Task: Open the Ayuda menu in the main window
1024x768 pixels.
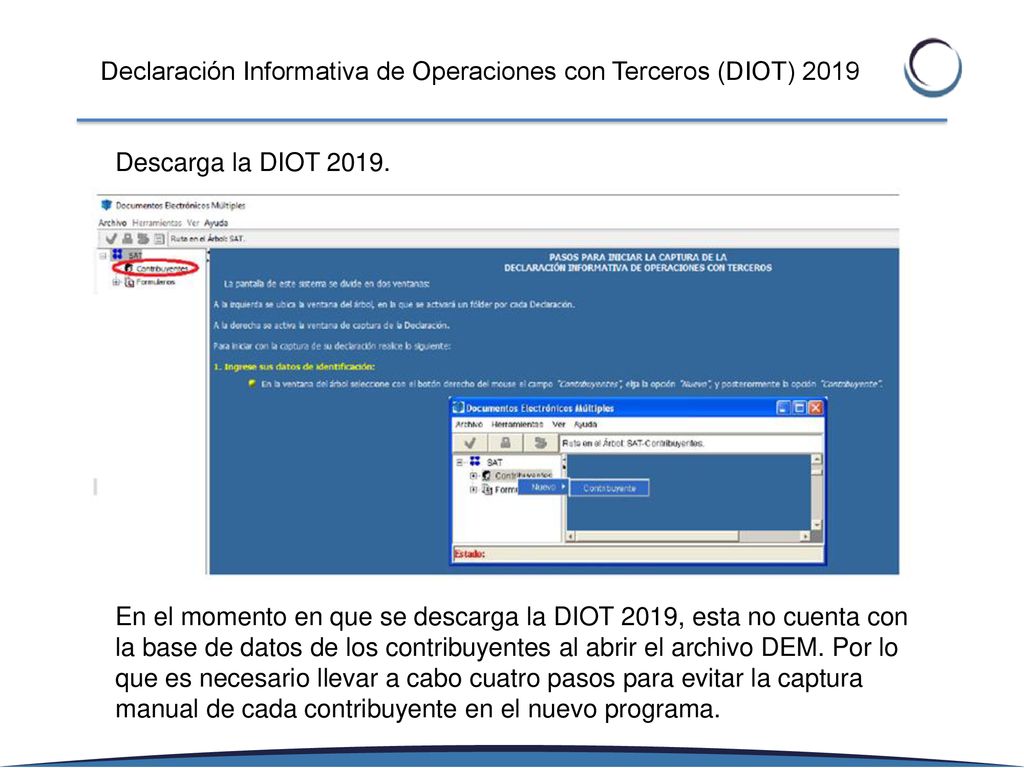Action: 216,223
